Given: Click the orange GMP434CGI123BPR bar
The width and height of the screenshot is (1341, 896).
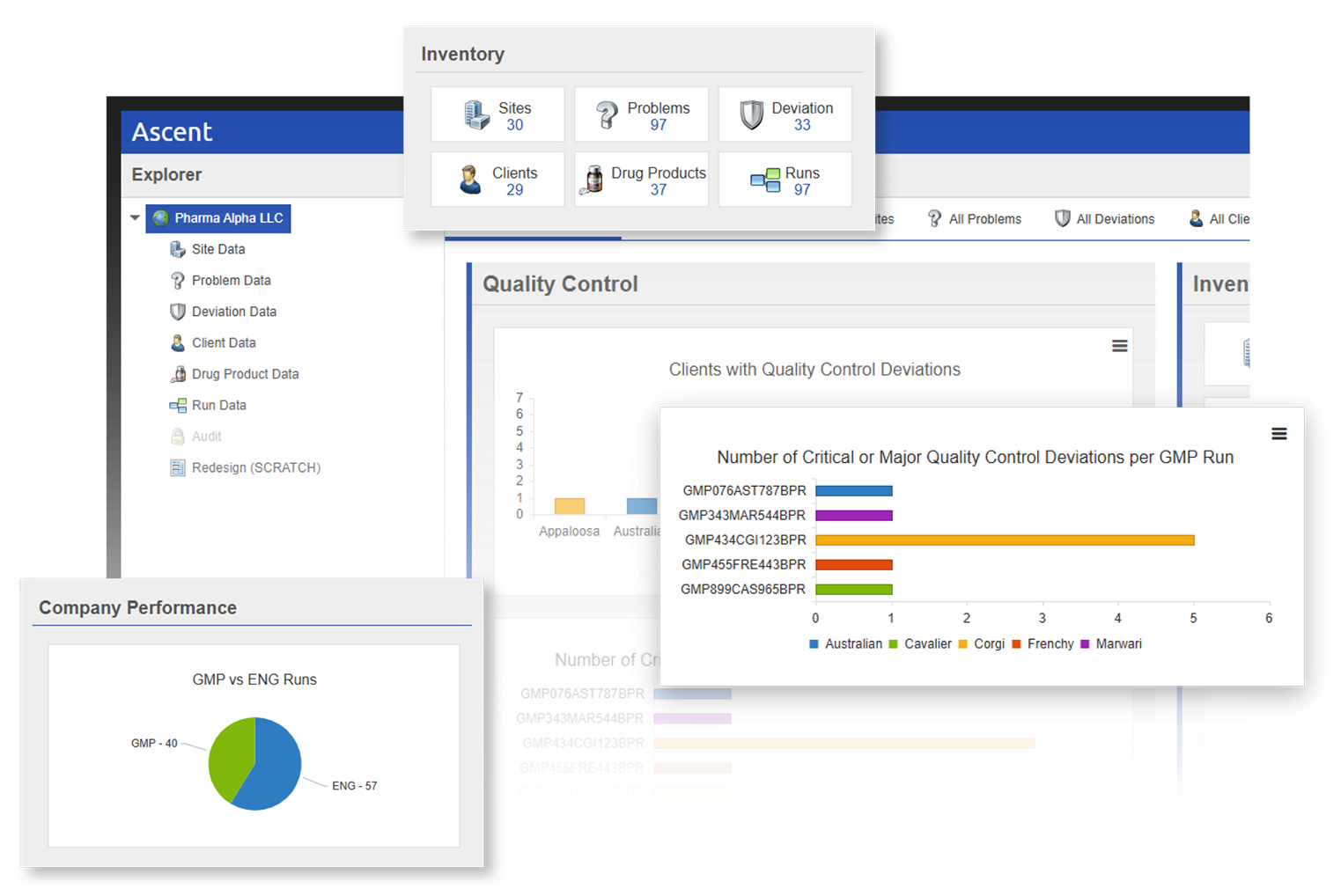Looking at the screenshot, I should click(x=1004, y=540).
